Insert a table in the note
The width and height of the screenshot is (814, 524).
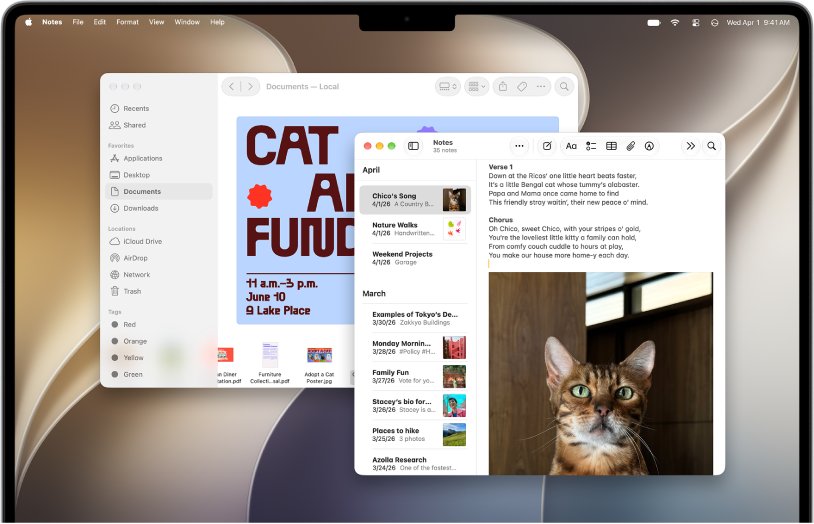(x=611, y=146)
